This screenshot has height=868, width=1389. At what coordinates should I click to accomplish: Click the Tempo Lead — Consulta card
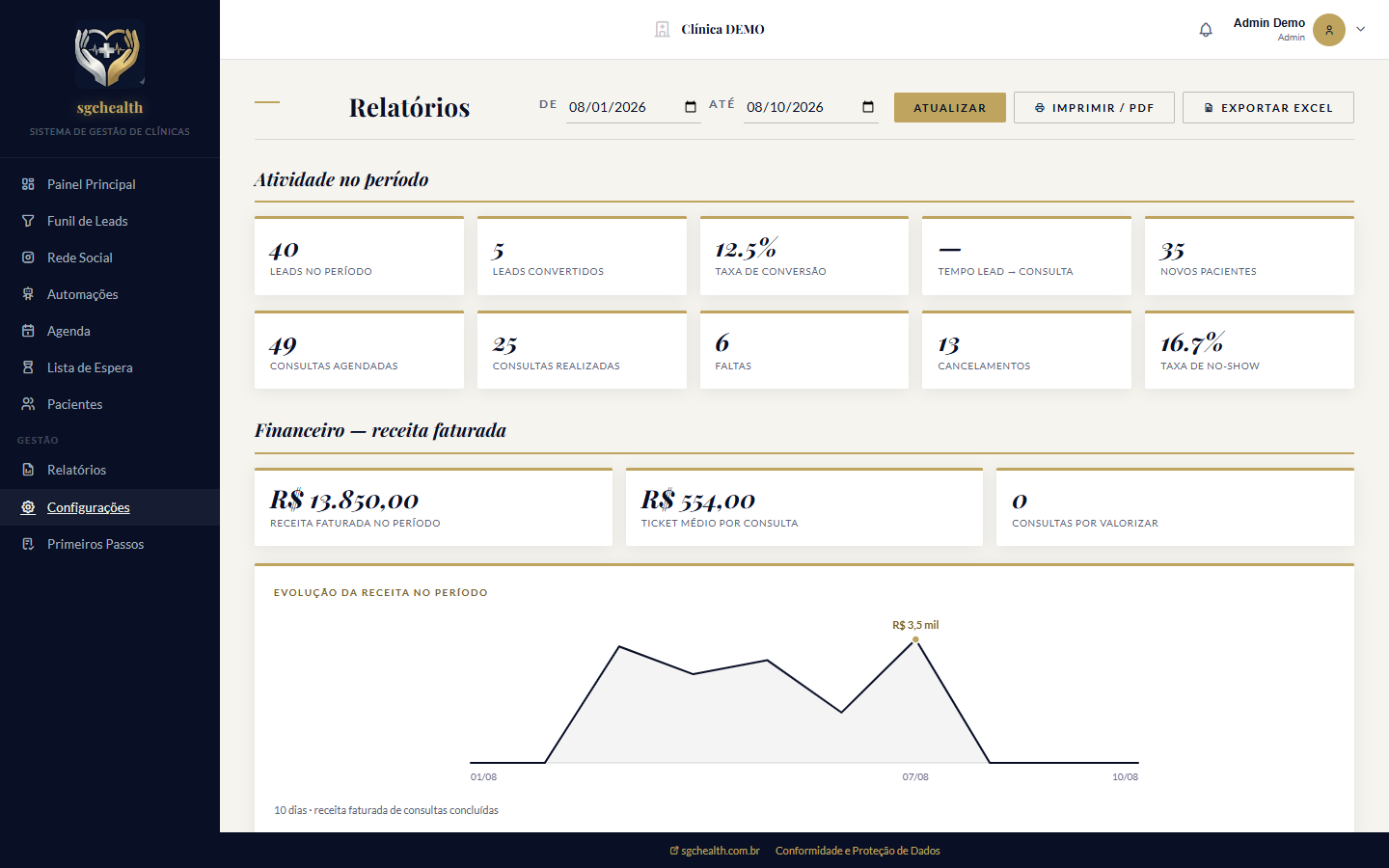1026,256
